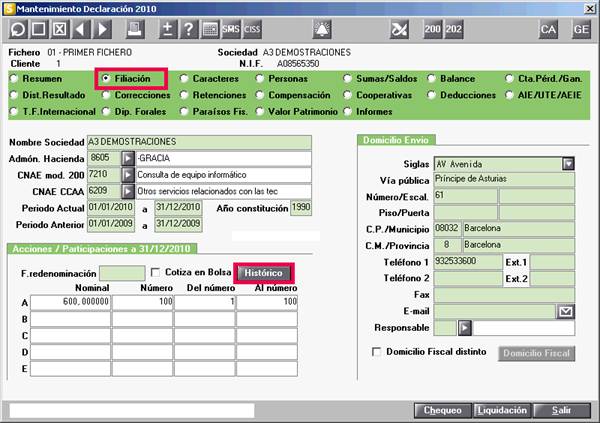Check Domicilio Fiscal distinto checkbox
This screenshot has height=423, width=600.
[x=377, y=351]
